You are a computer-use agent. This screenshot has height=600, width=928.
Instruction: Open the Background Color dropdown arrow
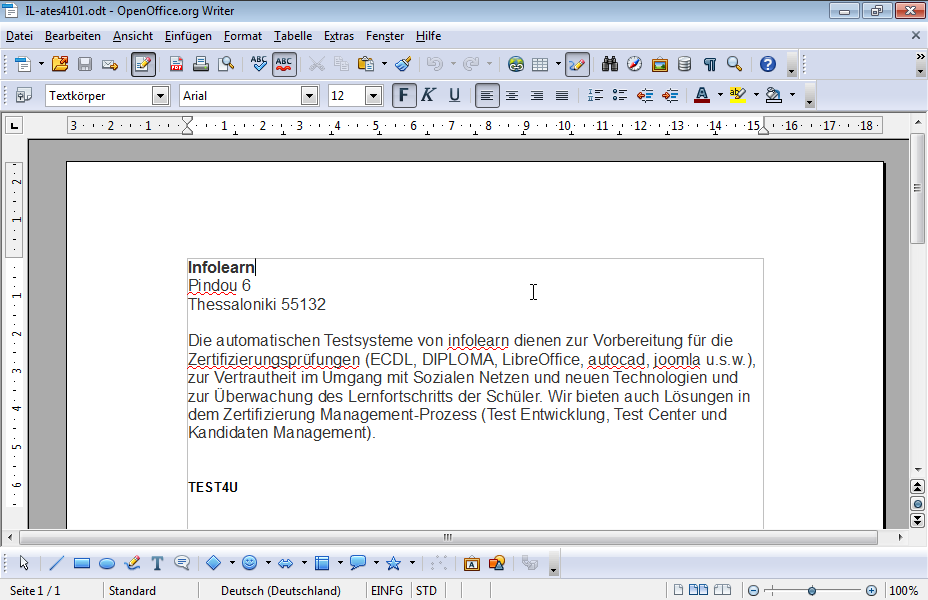point(792,95)
